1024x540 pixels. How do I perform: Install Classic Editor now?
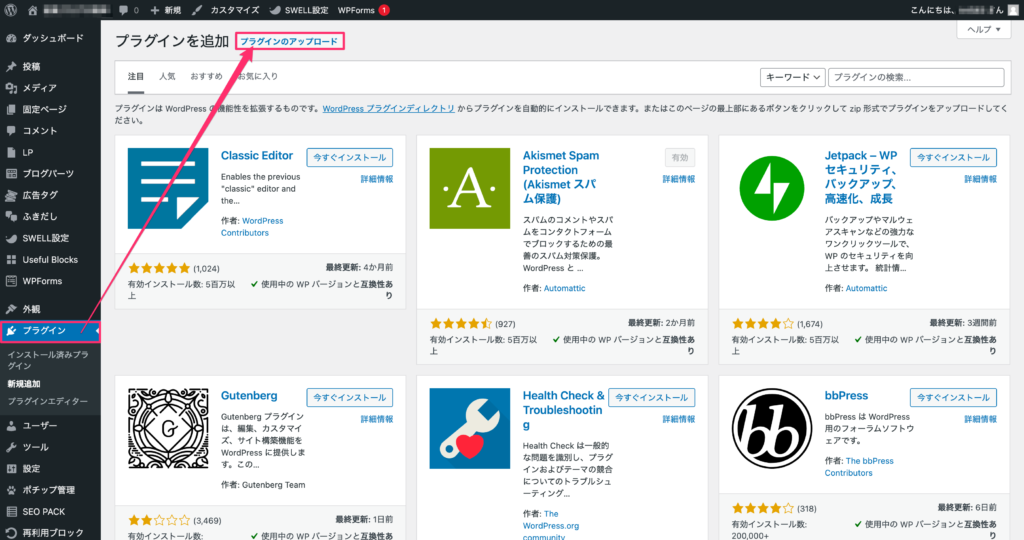349,157
